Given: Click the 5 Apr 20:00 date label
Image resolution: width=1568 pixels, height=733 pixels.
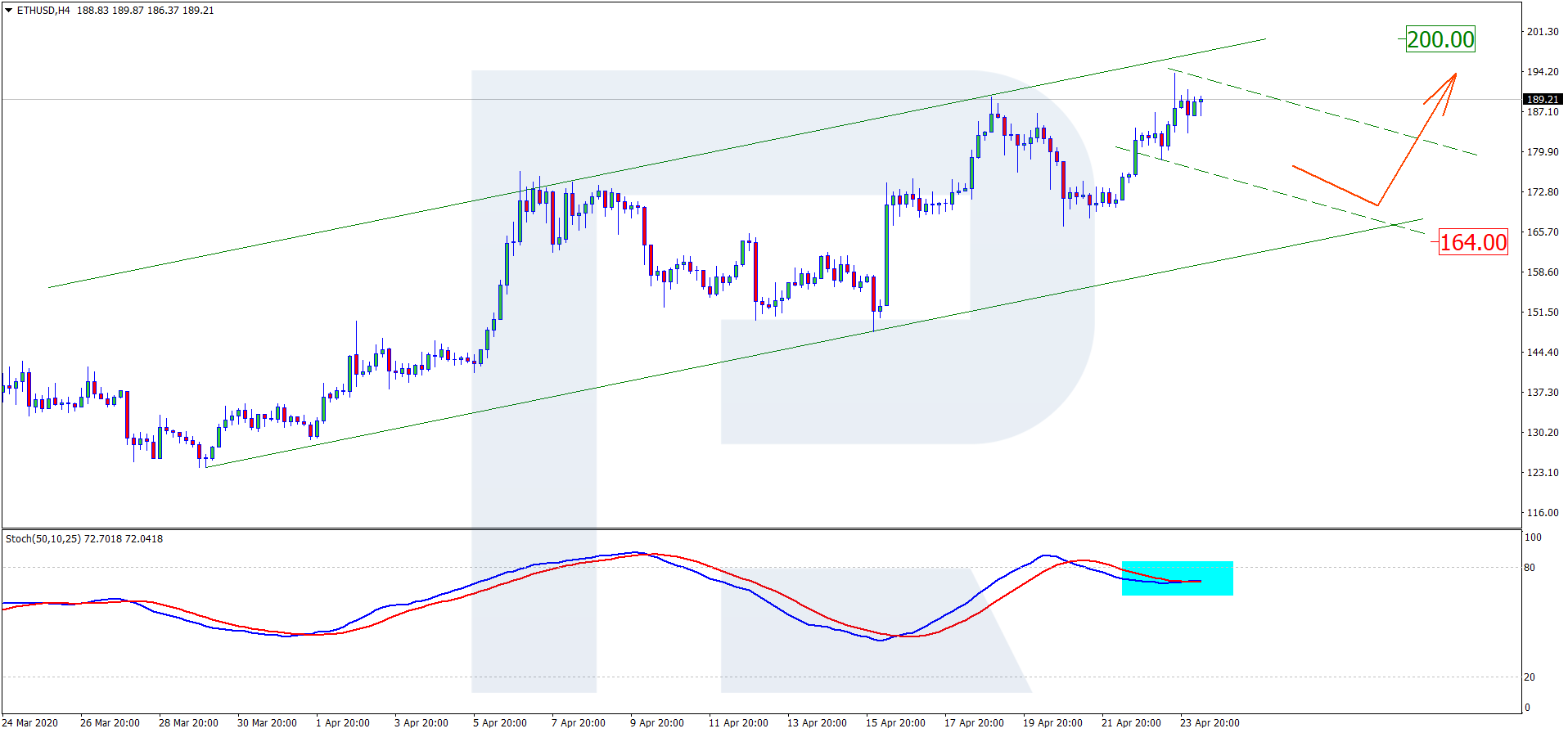Looking at the screenshot, I should click(500, 723).
